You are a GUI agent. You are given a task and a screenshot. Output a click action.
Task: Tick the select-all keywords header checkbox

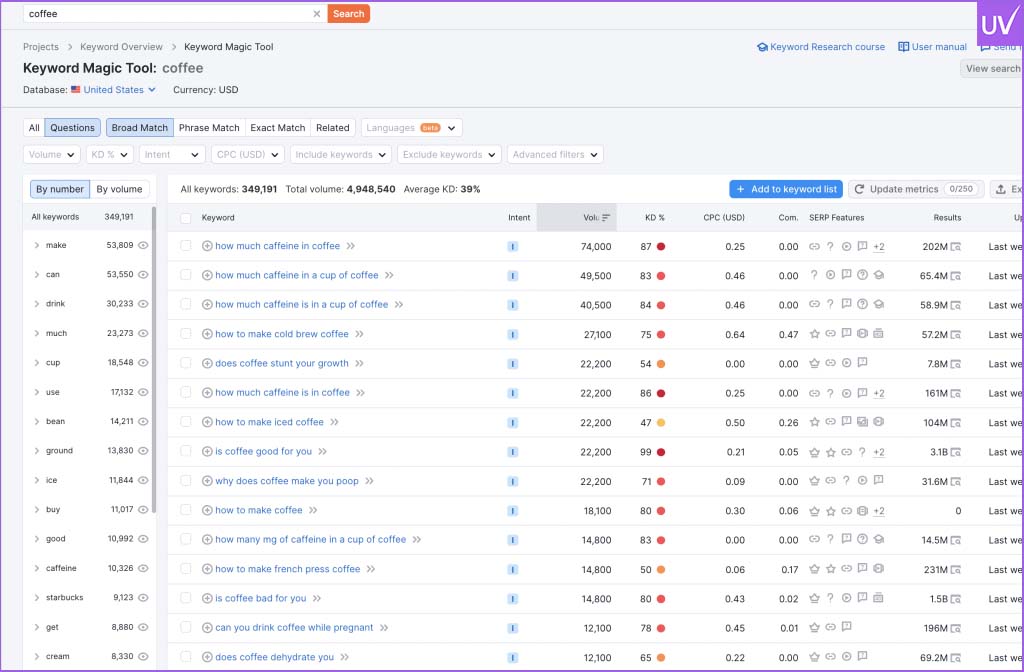(186, 217)
